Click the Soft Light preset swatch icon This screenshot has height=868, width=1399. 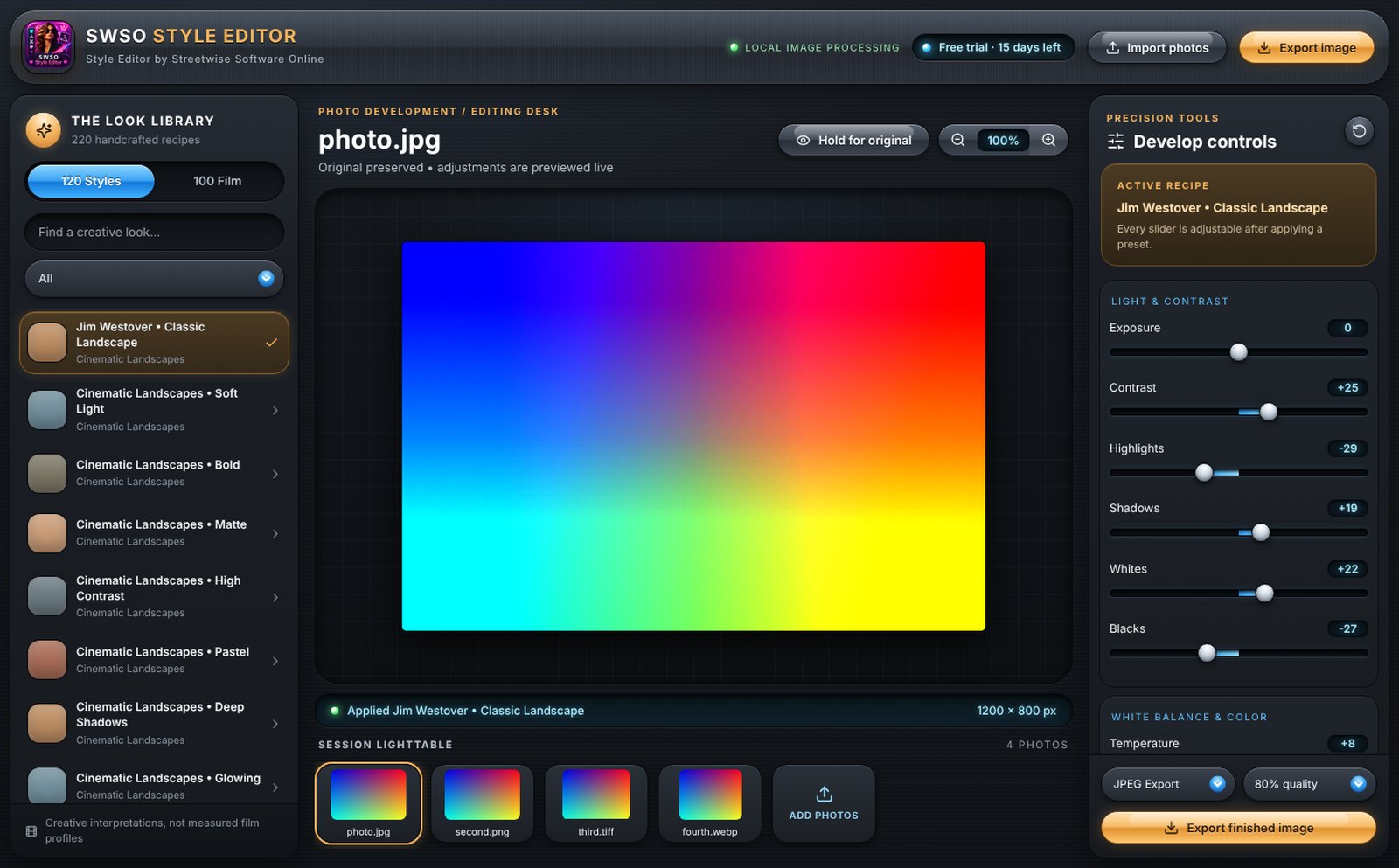(x=47, y=410)
